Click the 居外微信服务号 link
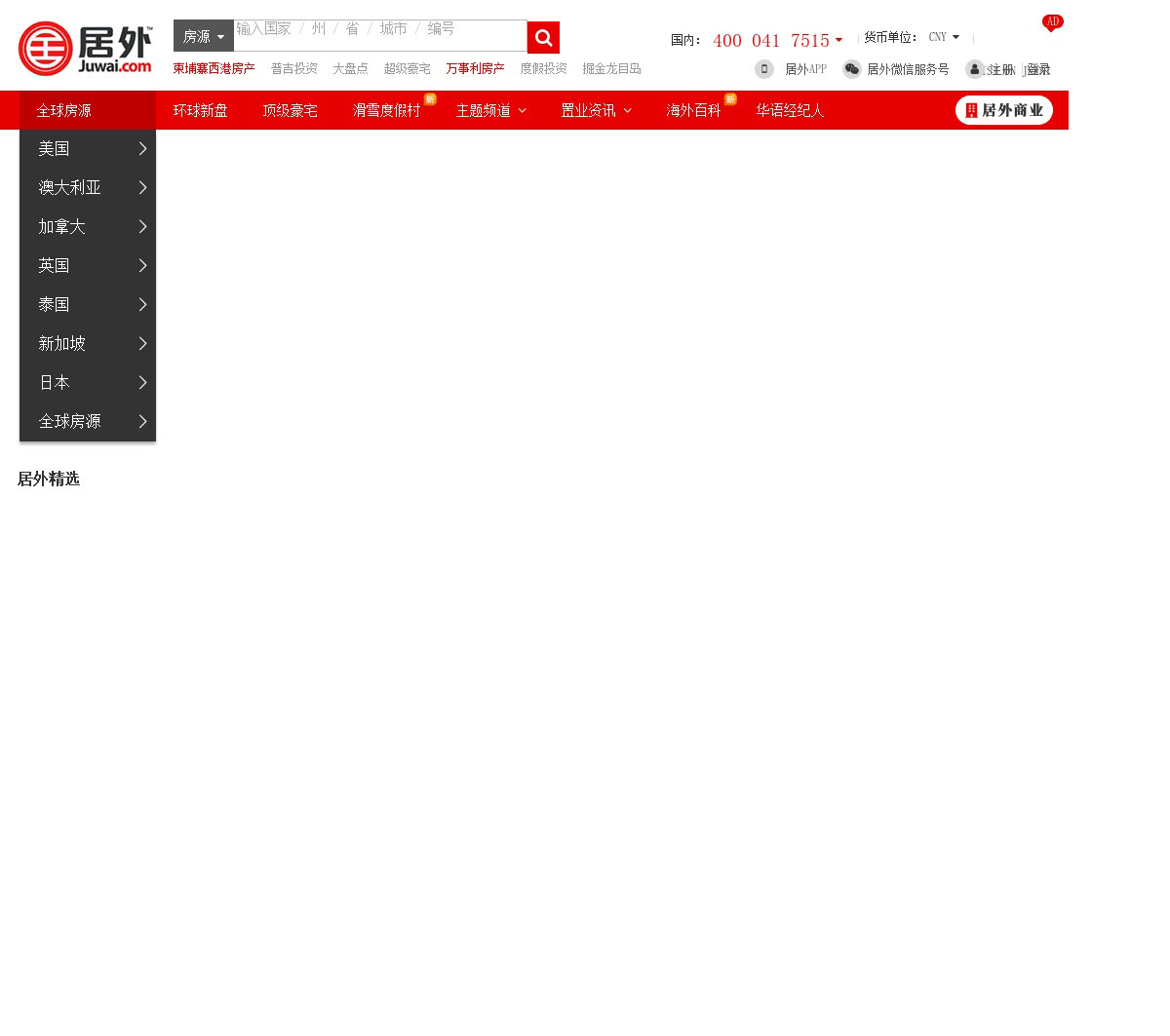Image resolution: width=1170 pixels, height=1036 pixels. click(x=909, y=70)
